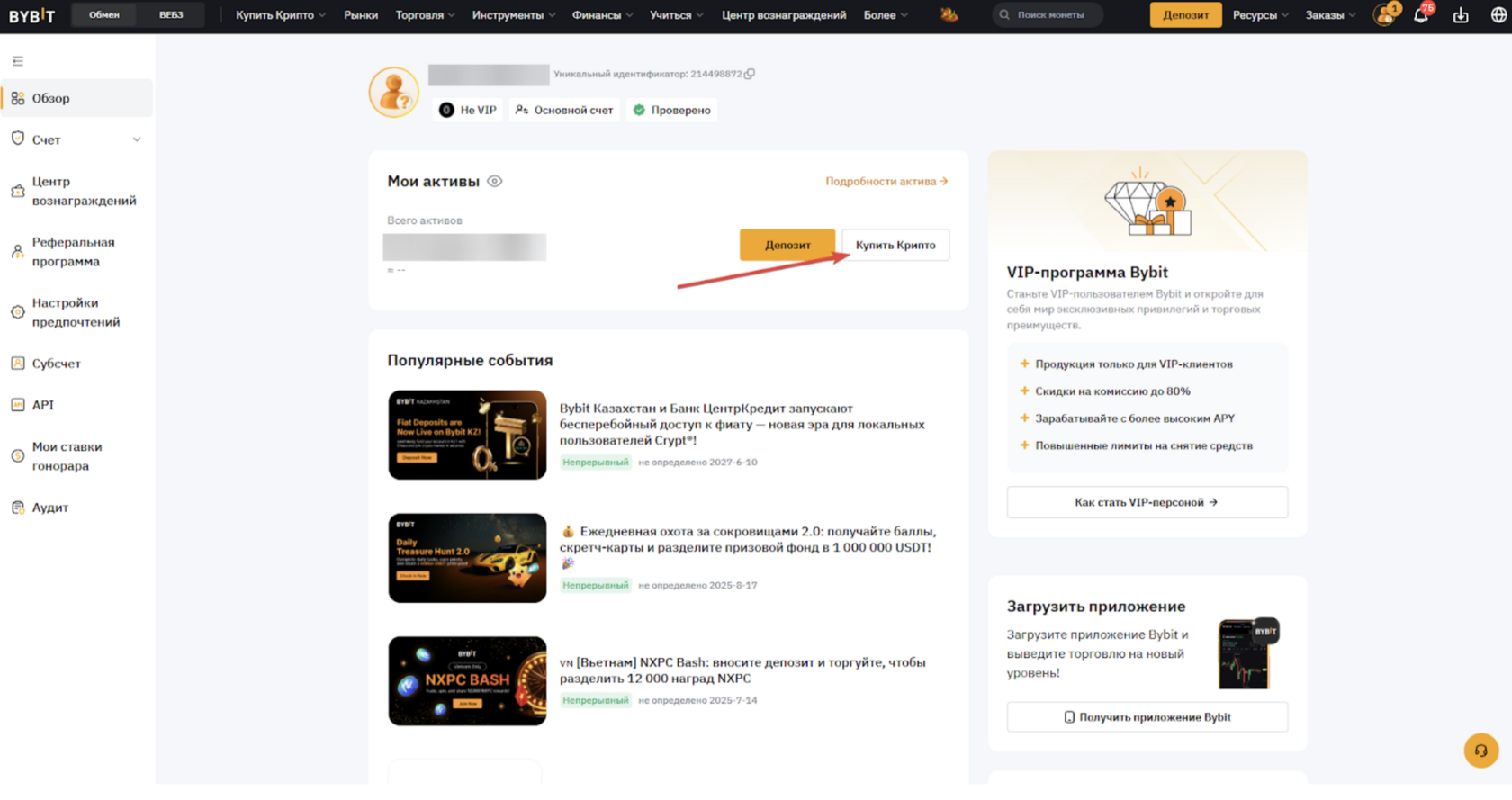
Task: Open Центр вознаграждений in top menu
Action: coord(784,15)
